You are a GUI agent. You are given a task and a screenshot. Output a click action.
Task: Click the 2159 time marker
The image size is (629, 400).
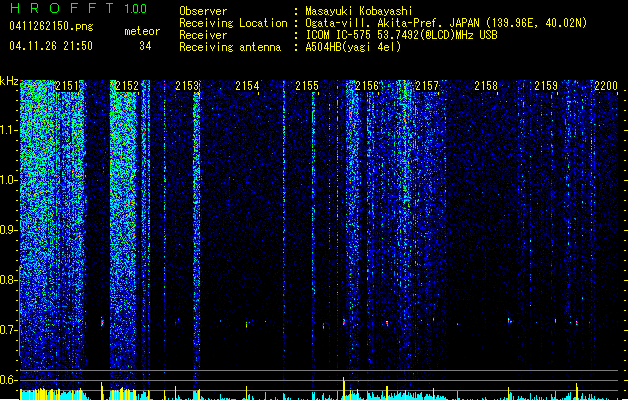point(546,86)
